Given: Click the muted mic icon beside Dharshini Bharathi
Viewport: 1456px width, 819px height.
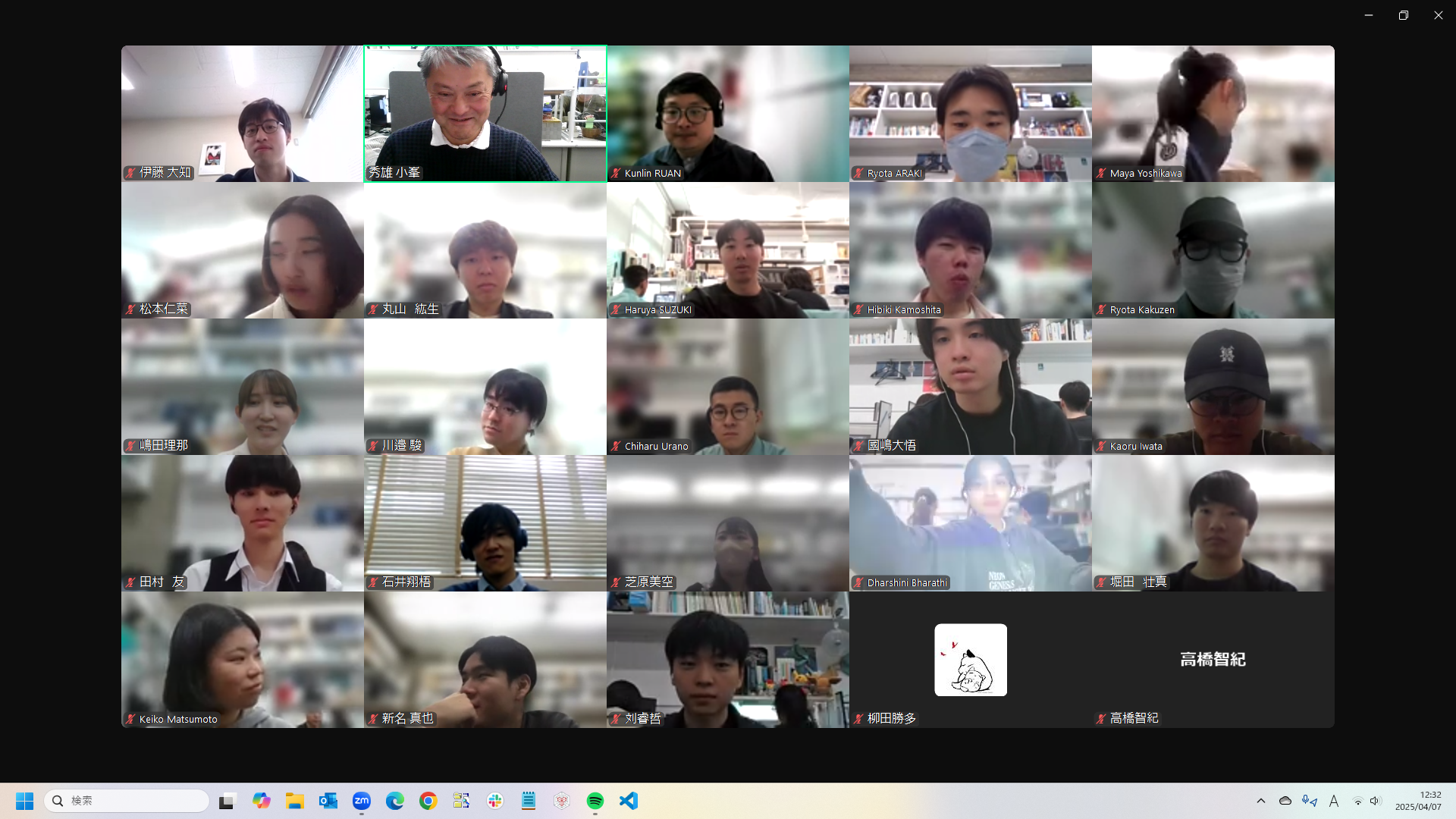Looking at the screenshot, I should pos(858,583).
